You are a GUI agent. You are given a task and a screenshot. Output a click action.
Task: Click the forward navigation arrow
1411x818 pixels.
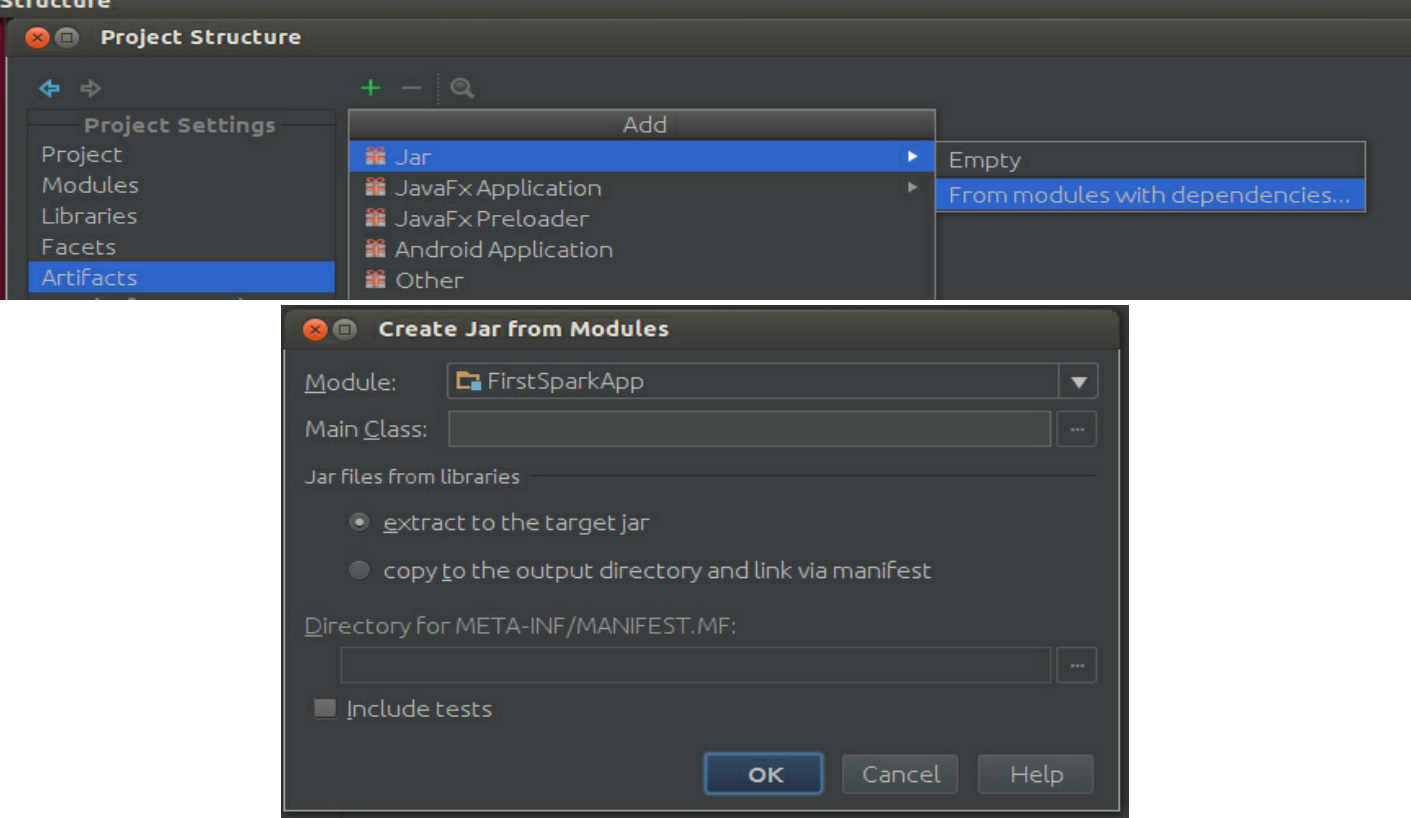click(x=91, y=89)
